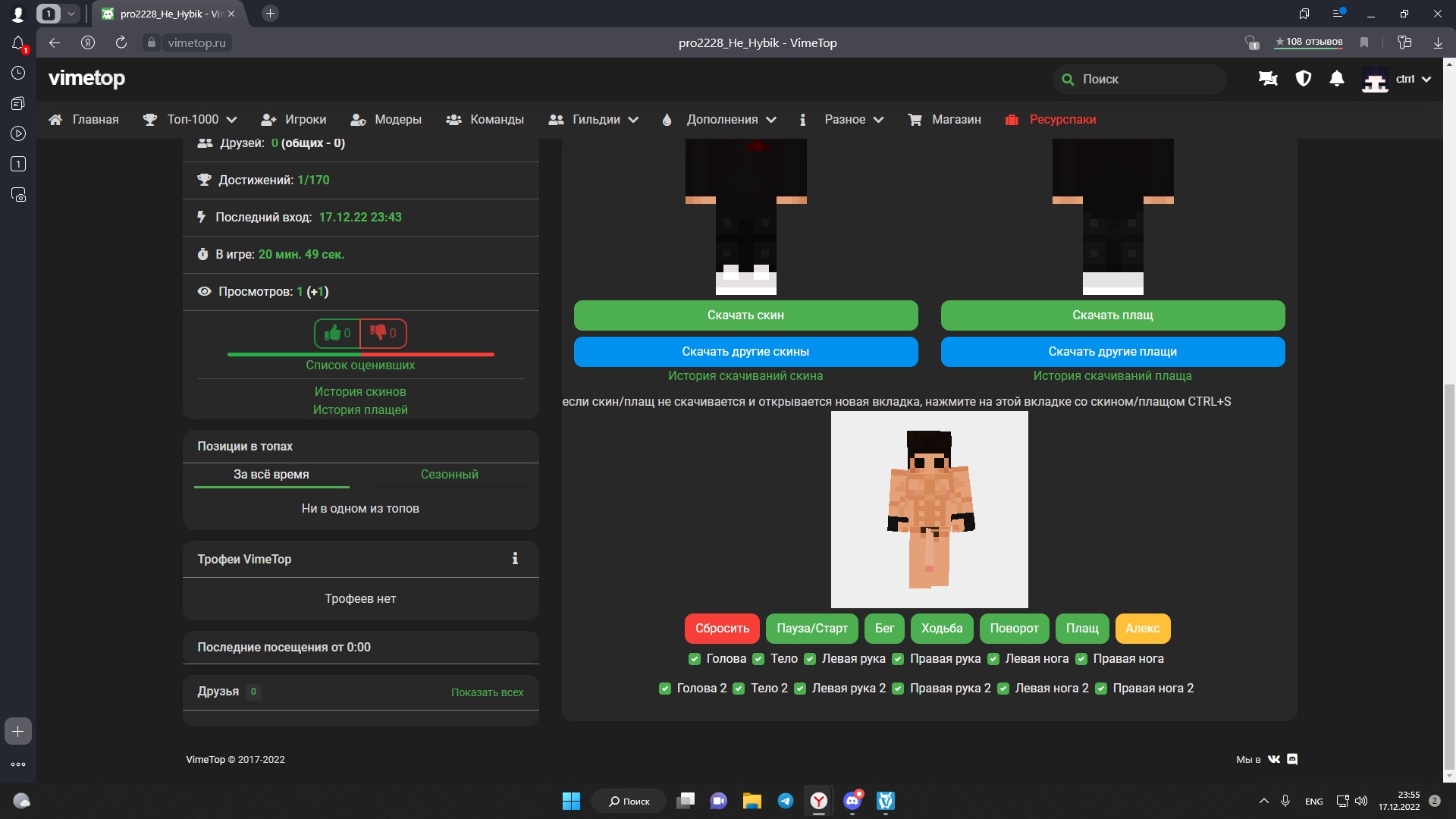Uncheck the Голова checkbox
Image resolution: width=1456 pixels, height=819 pixels.
(x=694, y=659)
